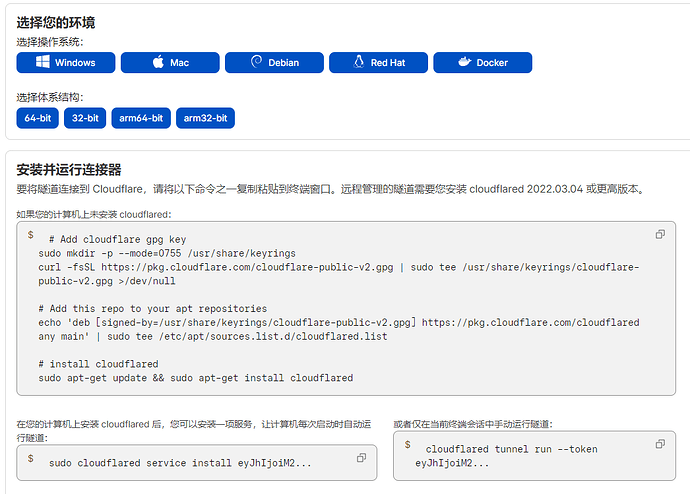This screenshot has height=494, width=690.
Task: Copy the service install command
Action: click(x=361, y=458)
